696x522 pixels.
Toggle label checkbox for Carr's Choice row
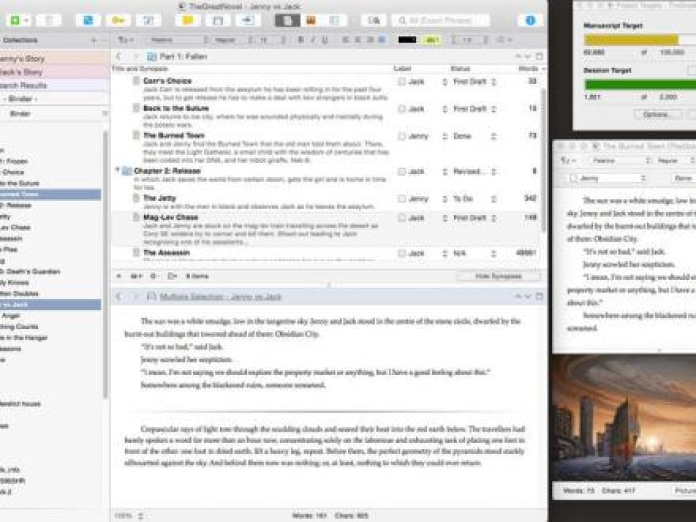[402, 81]
